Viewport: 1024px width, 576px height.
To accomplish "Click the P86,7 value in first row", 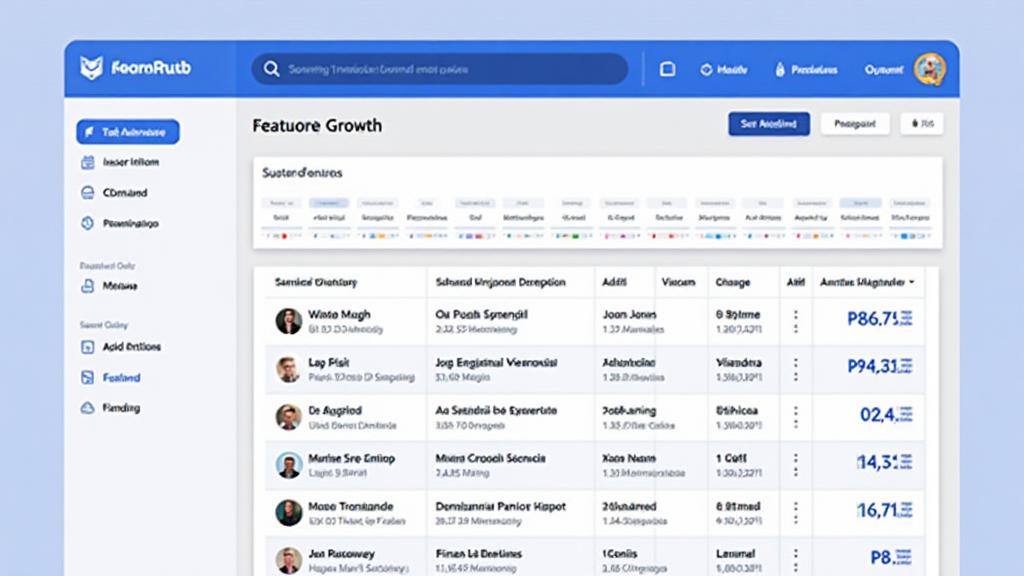I will [873, 320].
